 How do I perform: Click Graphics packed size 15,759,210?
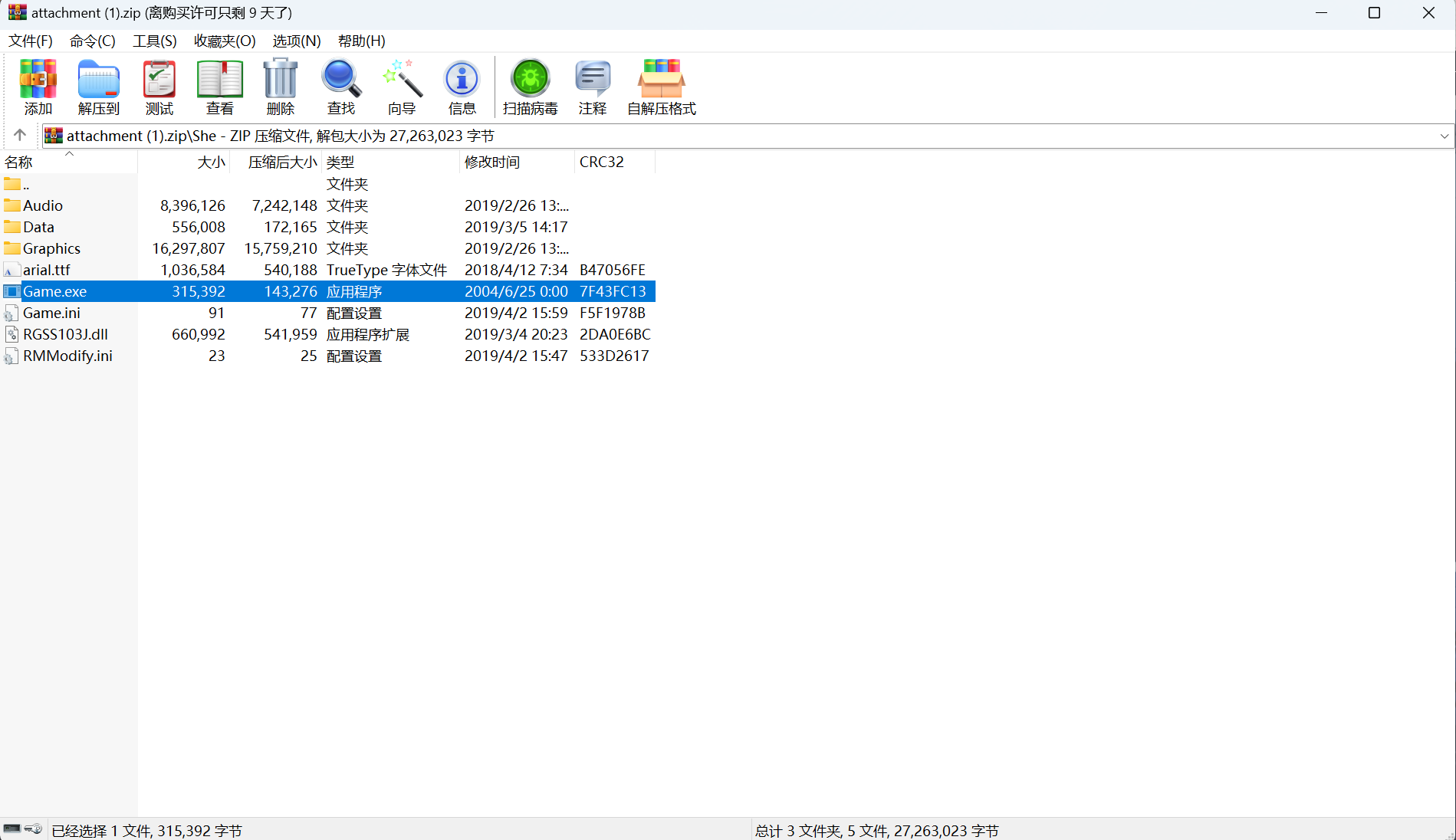[x=281, y=248]
